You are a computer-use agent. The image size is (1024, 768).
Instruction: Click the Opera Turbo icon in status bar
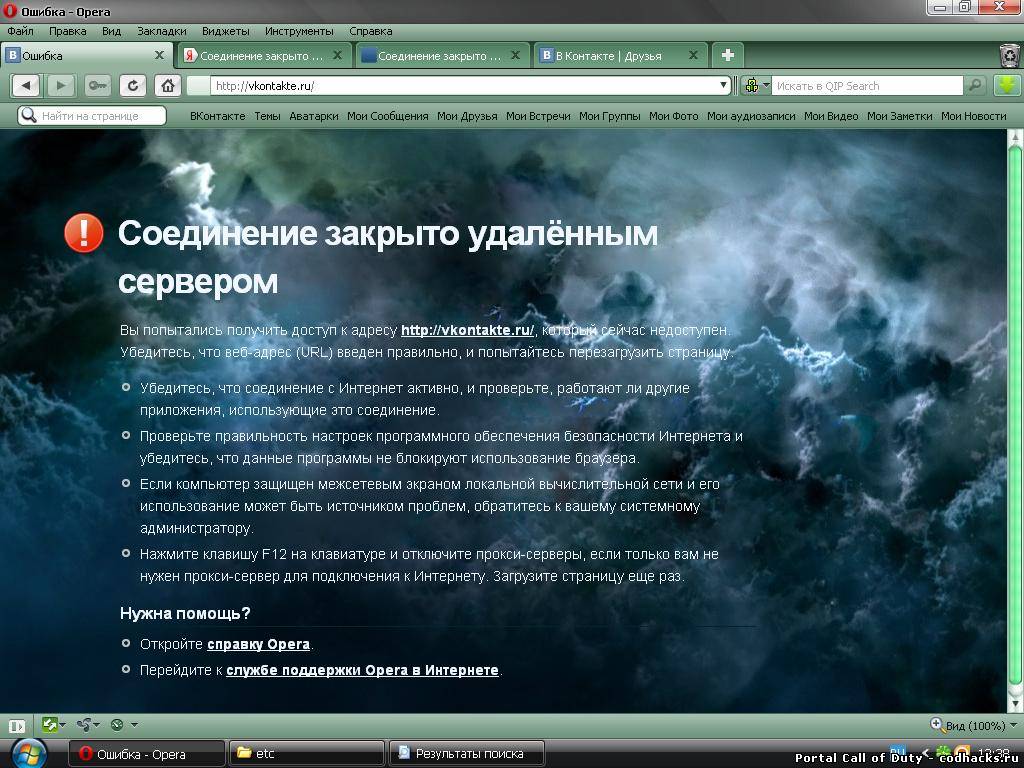click(118, 724)
